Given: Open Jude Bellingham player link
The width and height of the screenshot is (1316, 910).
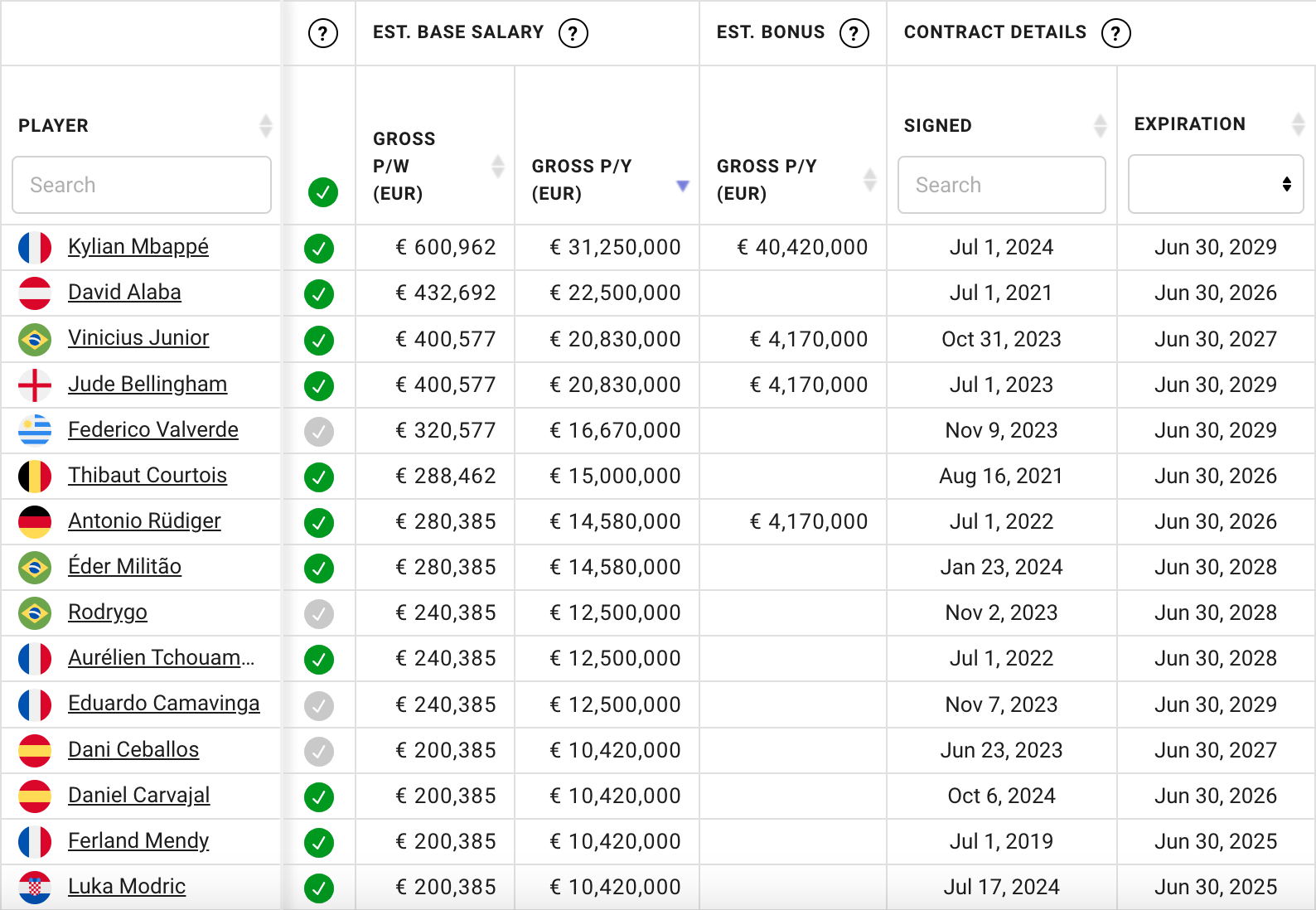Looking at the screenshot, I should click(x=148, y=385).
